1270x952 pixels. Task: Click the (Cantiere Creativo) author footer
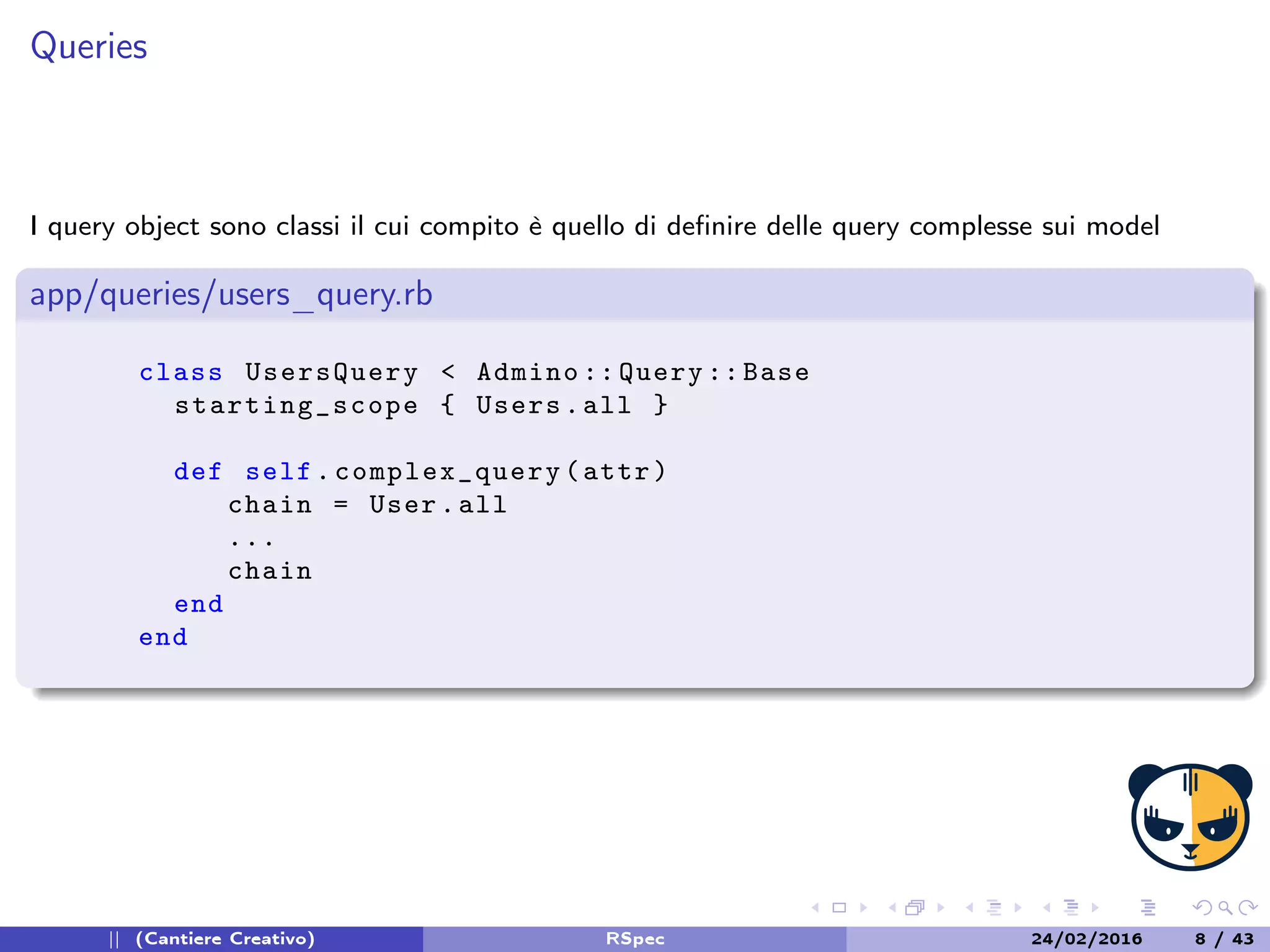pos(225,939)
